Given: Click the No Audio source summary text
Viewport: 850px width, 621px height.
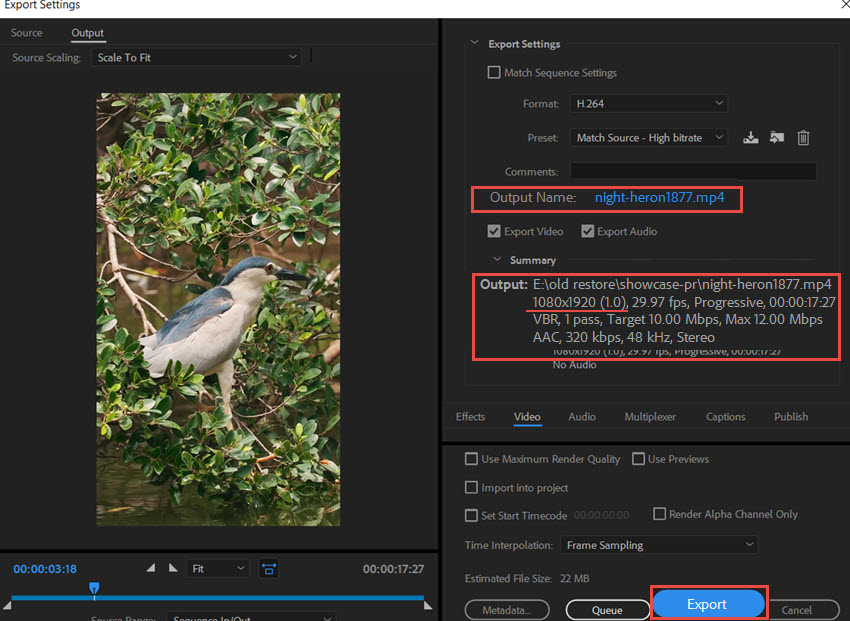Looking at the screenshot, I should click(x=574, y=365).
